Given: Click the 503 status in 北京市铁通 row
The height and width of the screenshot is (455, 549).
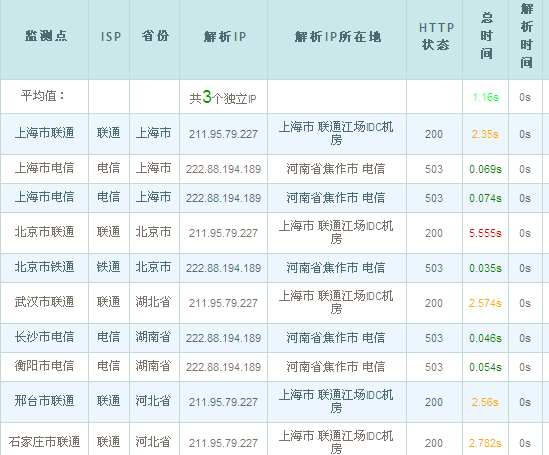Looking at the screenshot, I should pos(434,268).
